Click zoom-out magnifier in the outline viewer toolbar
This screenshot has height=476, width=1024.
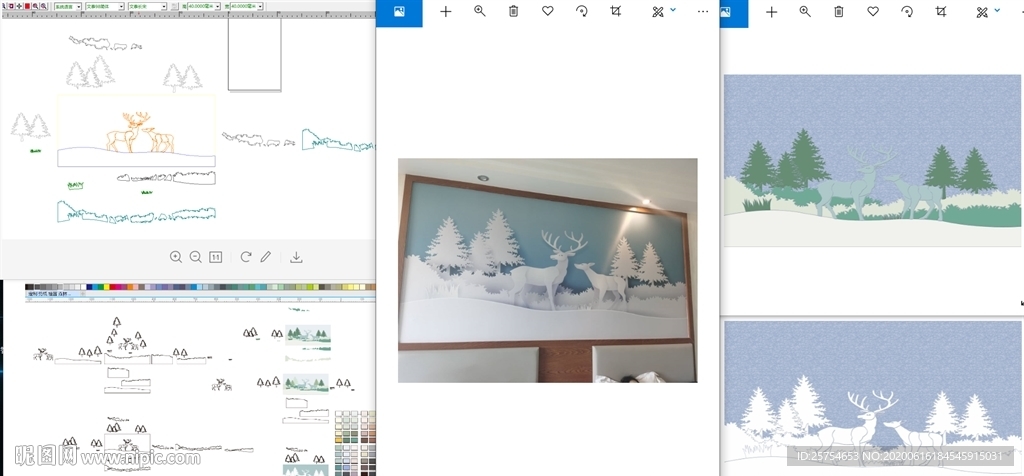195,257
